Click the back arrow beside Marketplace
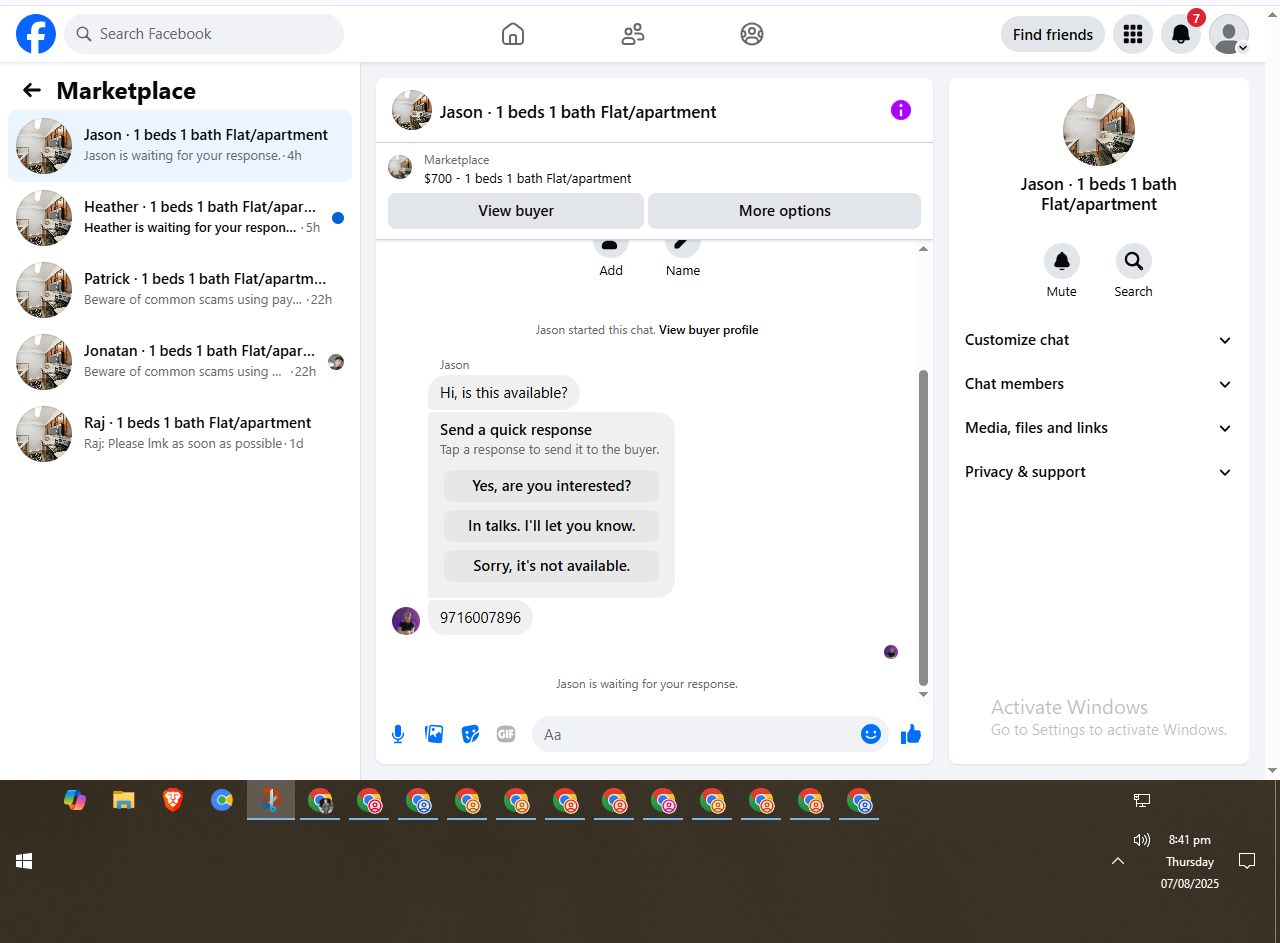1280x943 pixels. (32, 91)
